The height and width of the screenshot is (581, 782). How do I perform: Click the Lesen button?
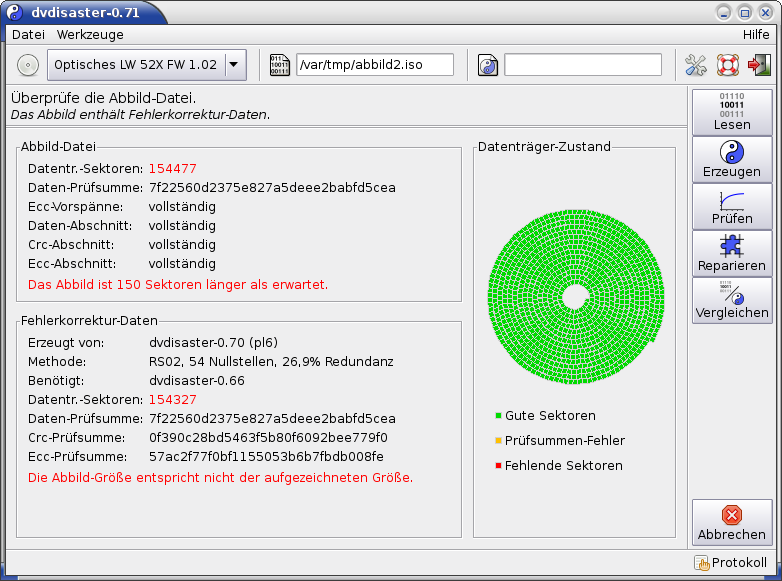[x=732, y=112]
